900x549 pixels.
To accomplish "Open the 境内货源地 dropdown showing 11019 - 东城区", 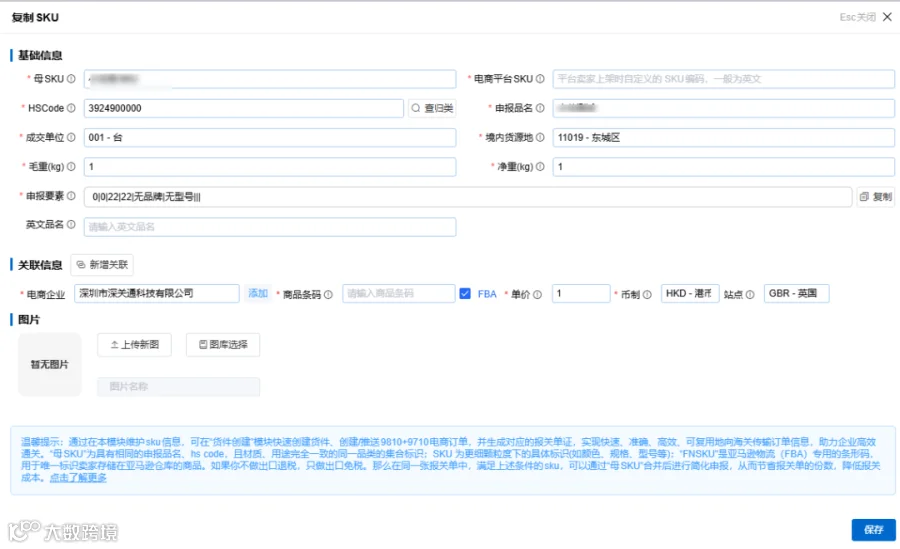I will [723, 137].
